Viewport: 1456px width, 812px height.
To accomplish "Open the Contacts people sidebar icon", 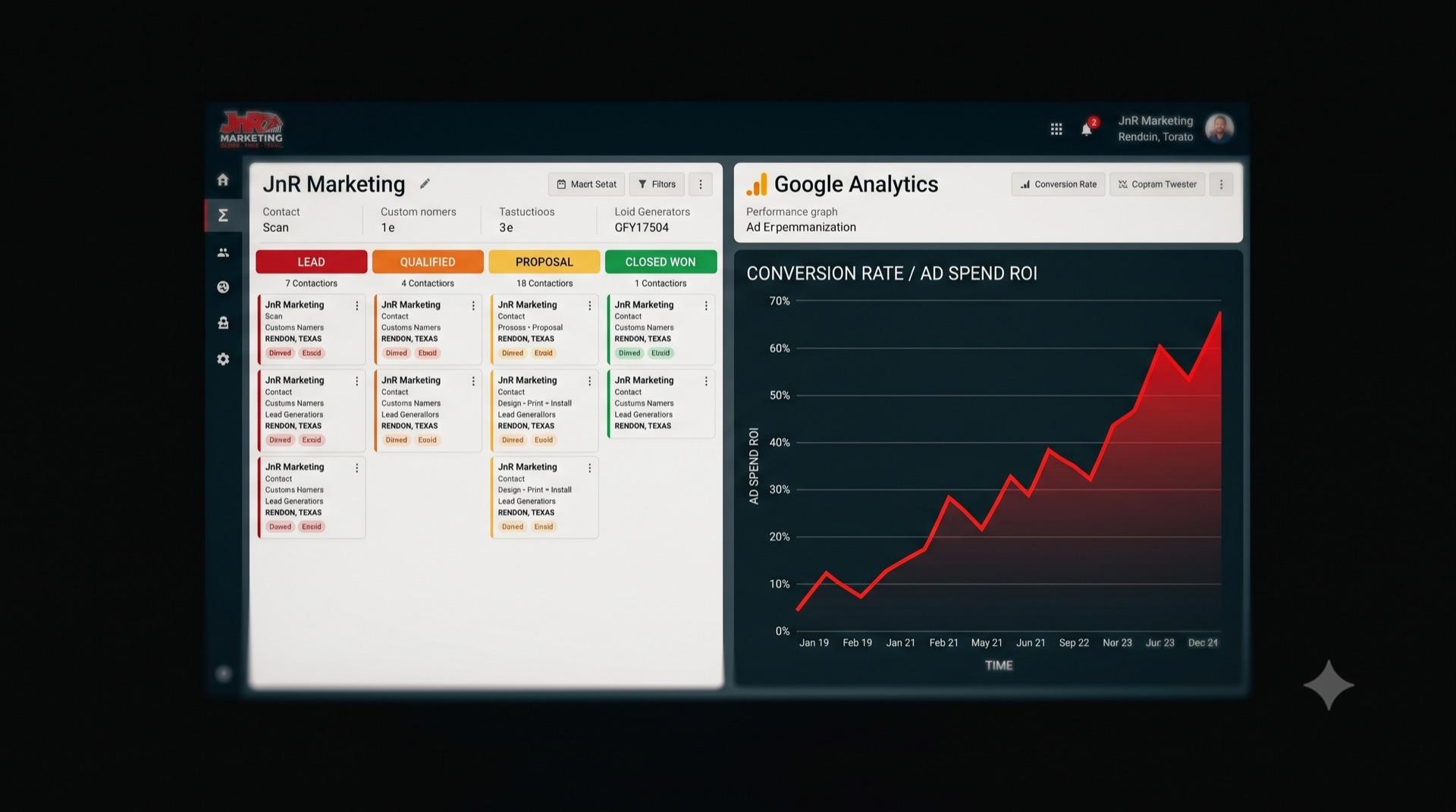I will point(223,252).
